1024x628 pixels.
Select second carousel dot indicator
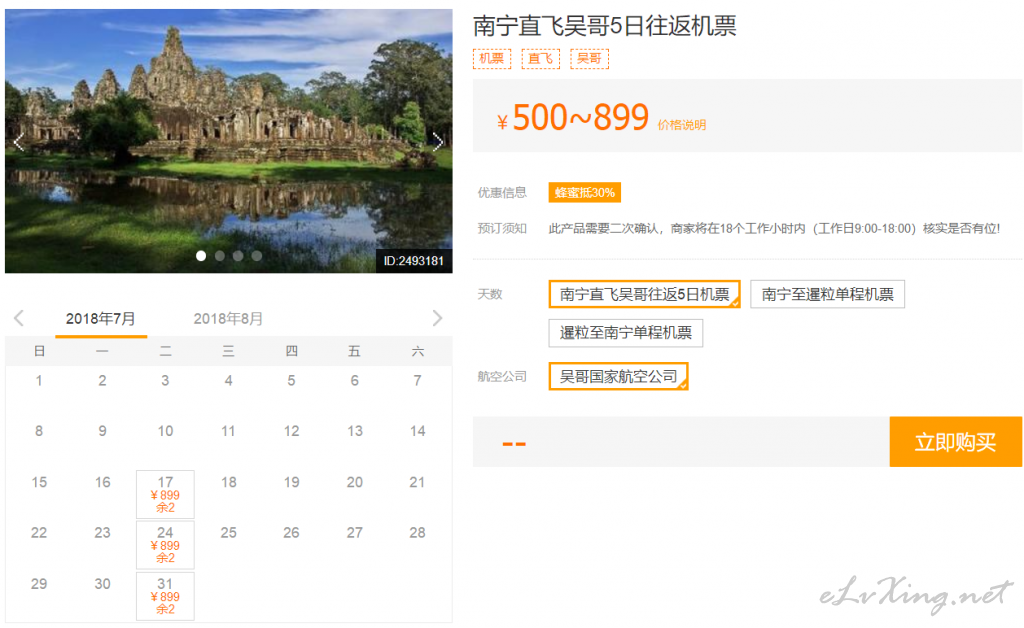click(220, 256)
